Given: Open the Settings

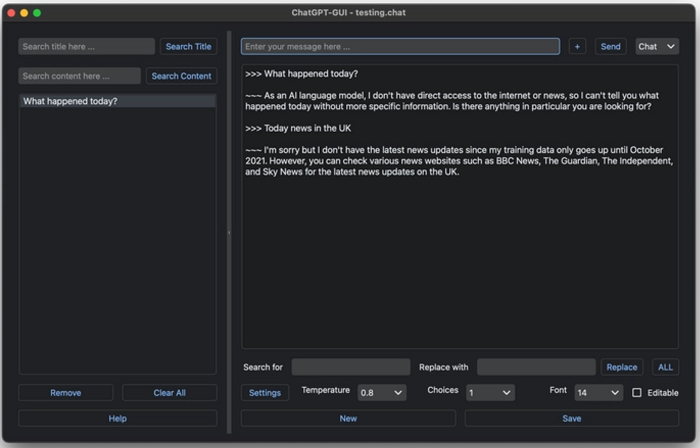Looking at the screenshot, I should click(x=265, y=393).
